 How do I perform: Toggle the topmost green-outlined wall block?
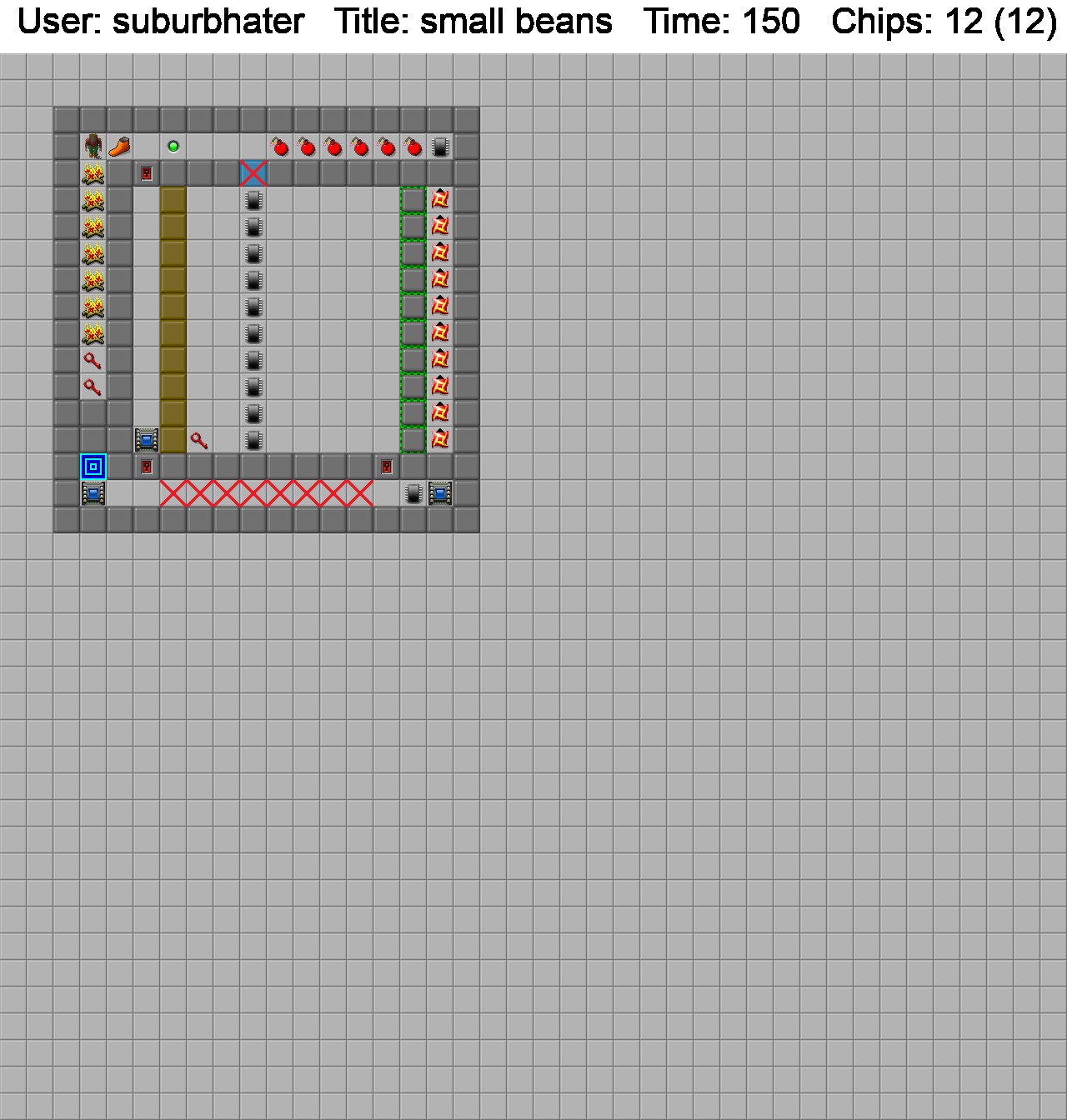pos(413,200)
